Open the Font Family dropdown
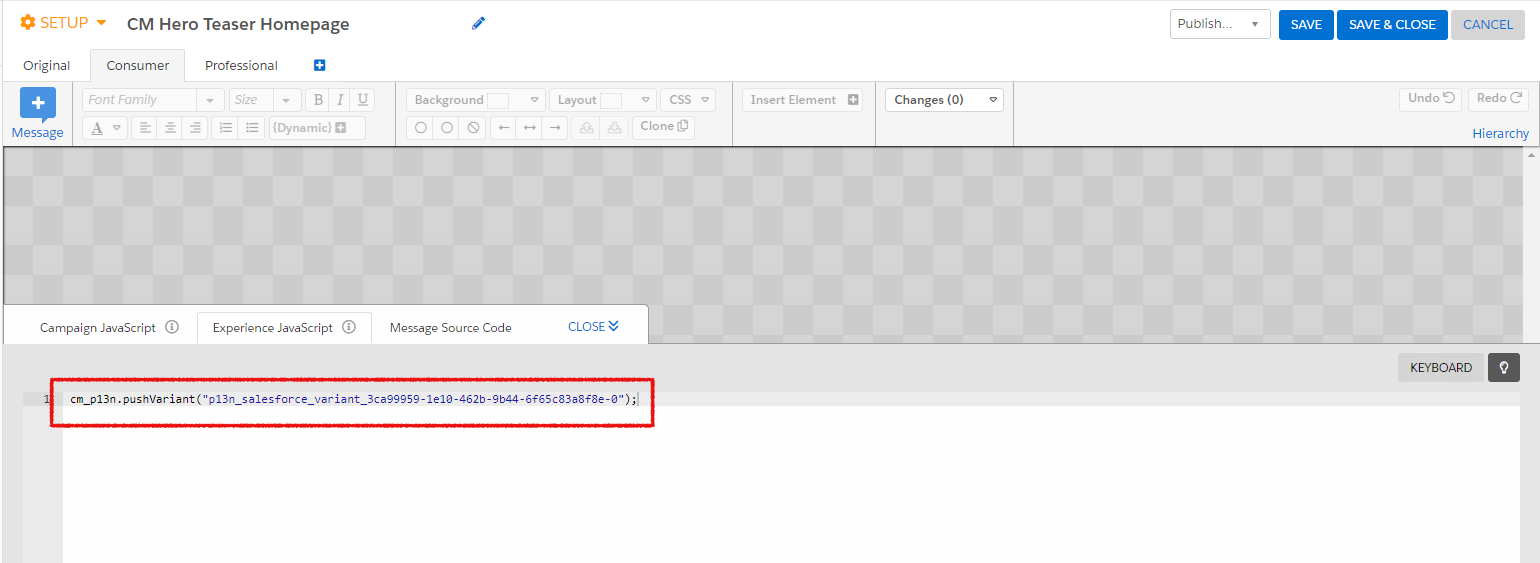Image resolution: width=1540 pixels, height=563 pixels. point(153,100)
